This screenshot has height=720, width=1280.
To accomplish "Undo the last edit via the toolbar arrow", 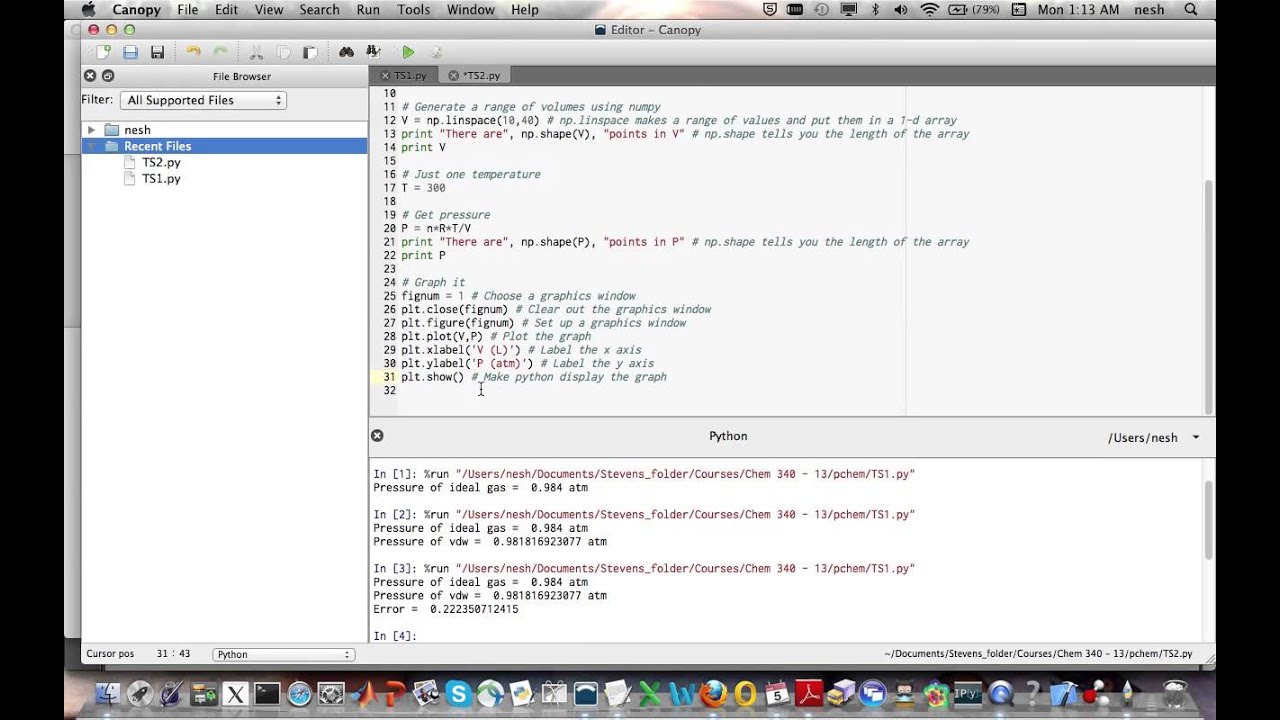I will (x=193, y=52).
